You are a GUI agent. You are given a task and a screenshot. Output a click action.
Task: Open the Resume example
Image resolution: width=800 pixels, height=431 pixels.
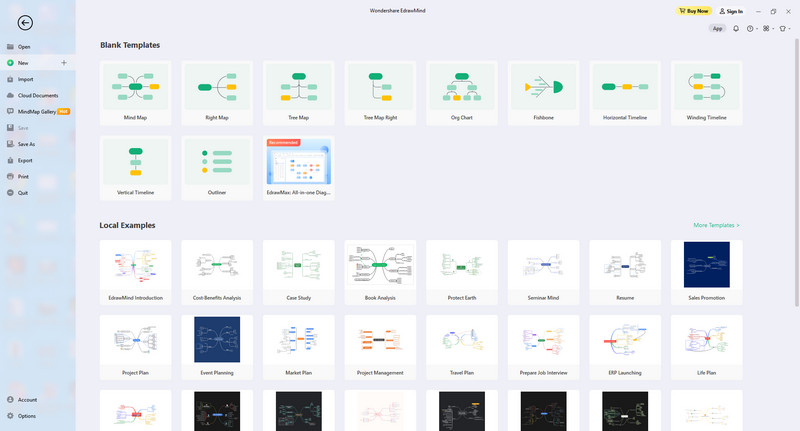[625, 272]
